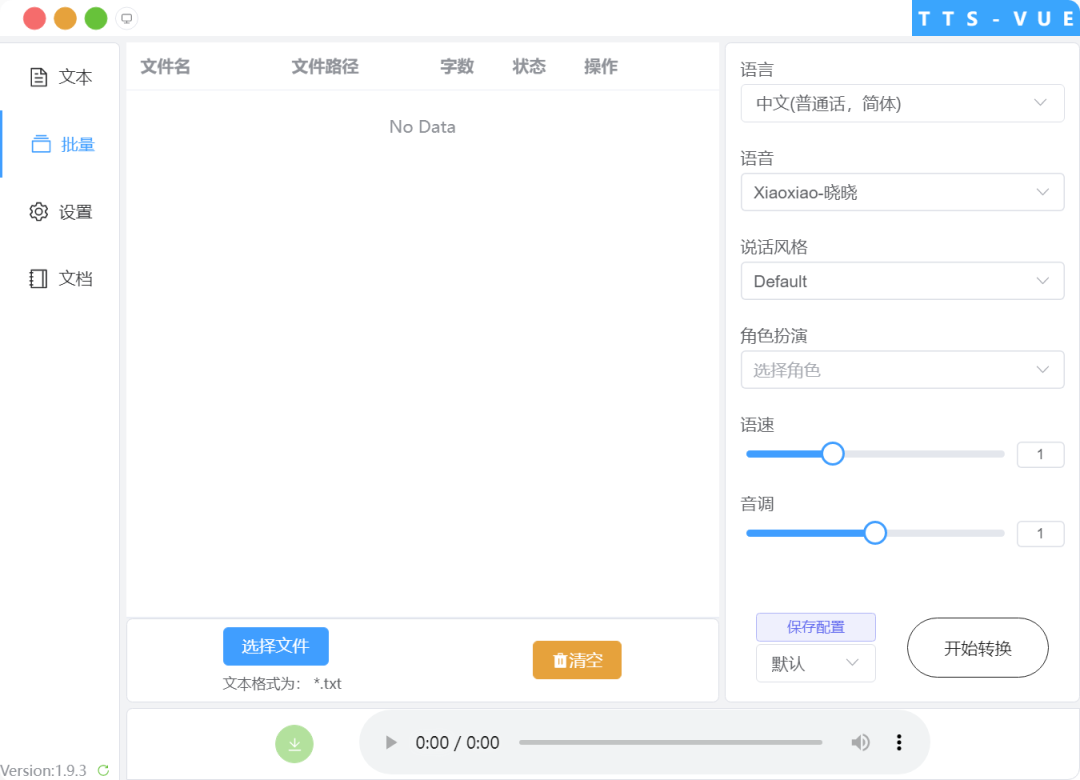Open settings via the 设置 gear icon

tap(38, 211)
